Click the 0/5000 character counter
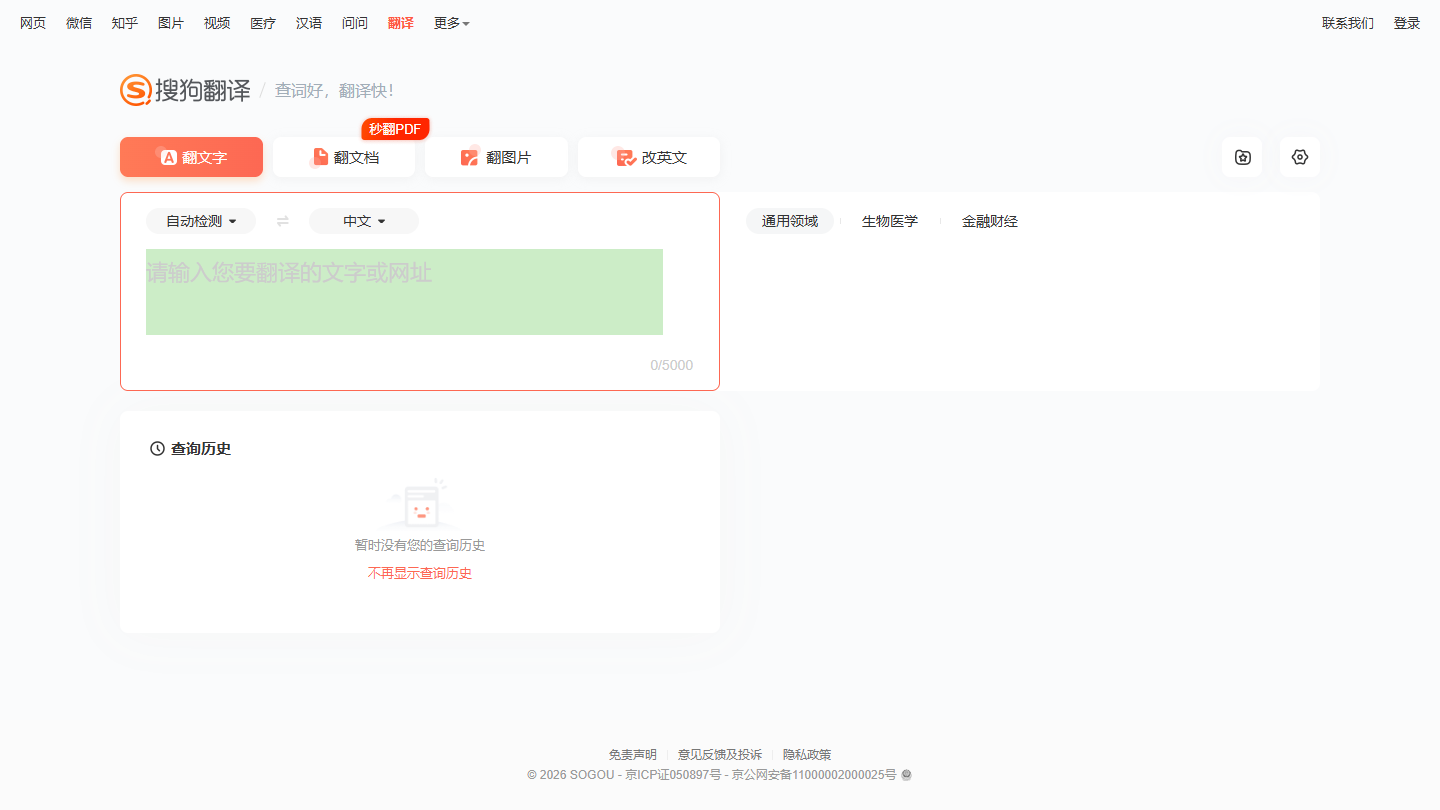Screen dimensions: 1440x810 click(671, 365)
